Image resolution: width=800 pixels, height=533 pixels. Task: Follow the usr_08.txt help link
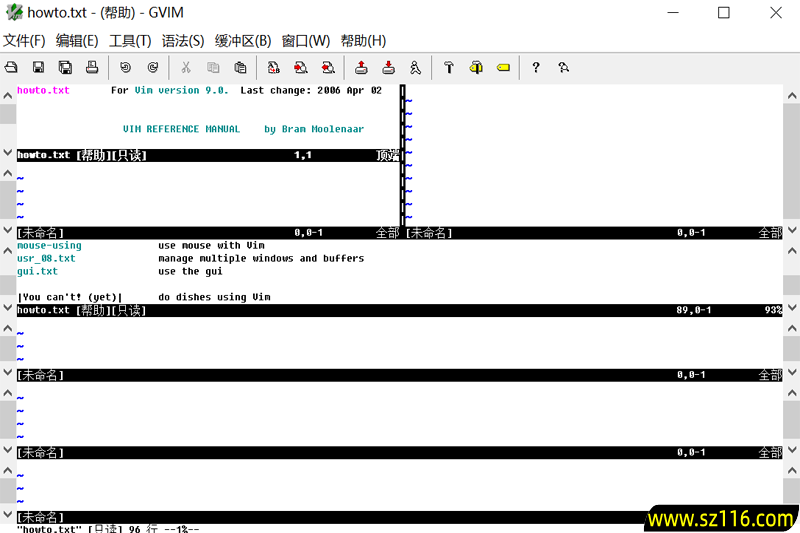point(46,259)
